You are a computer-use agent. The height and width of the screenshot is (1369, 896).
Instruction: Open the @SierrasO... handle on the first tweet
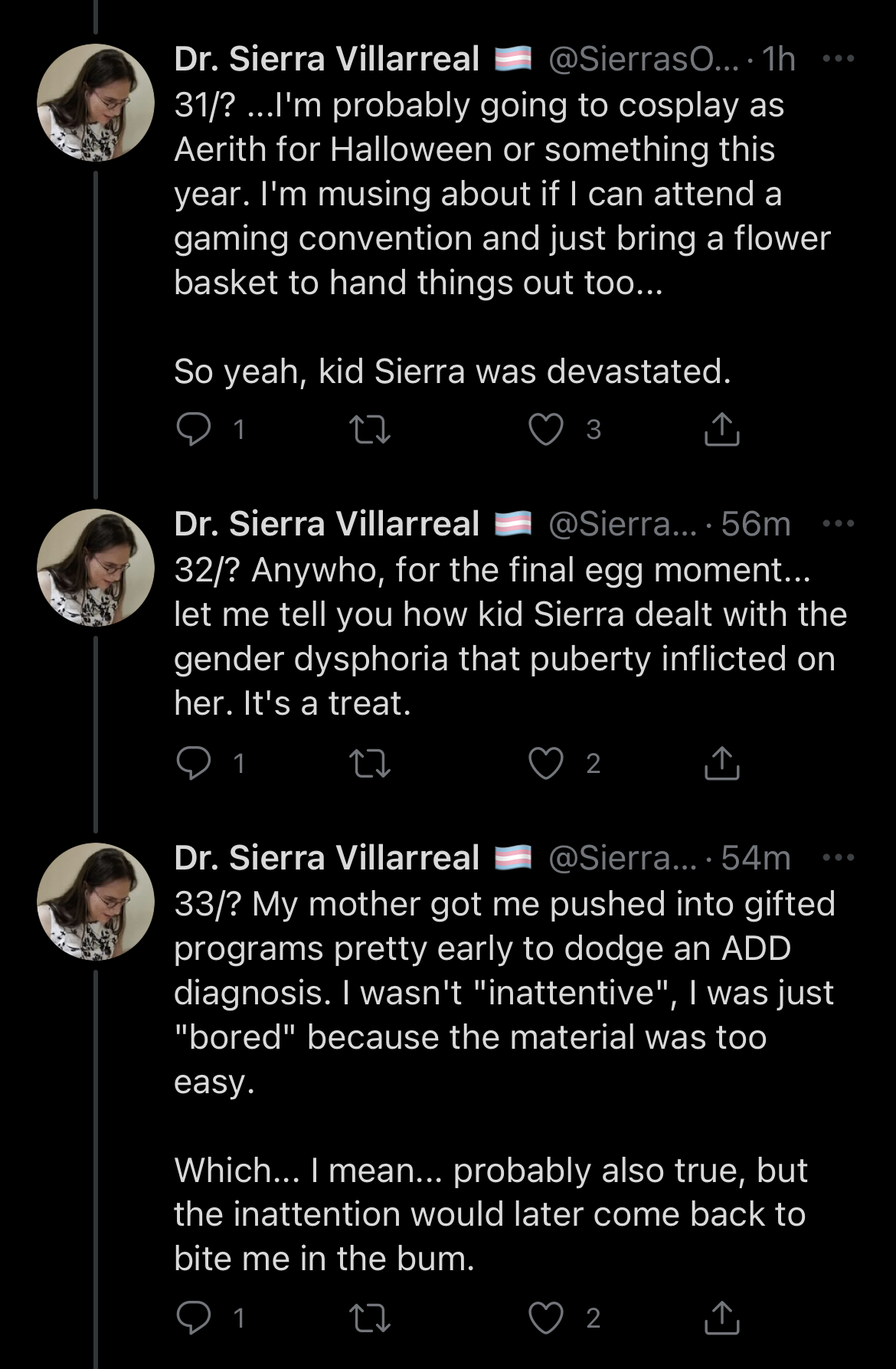click(643, 59)
